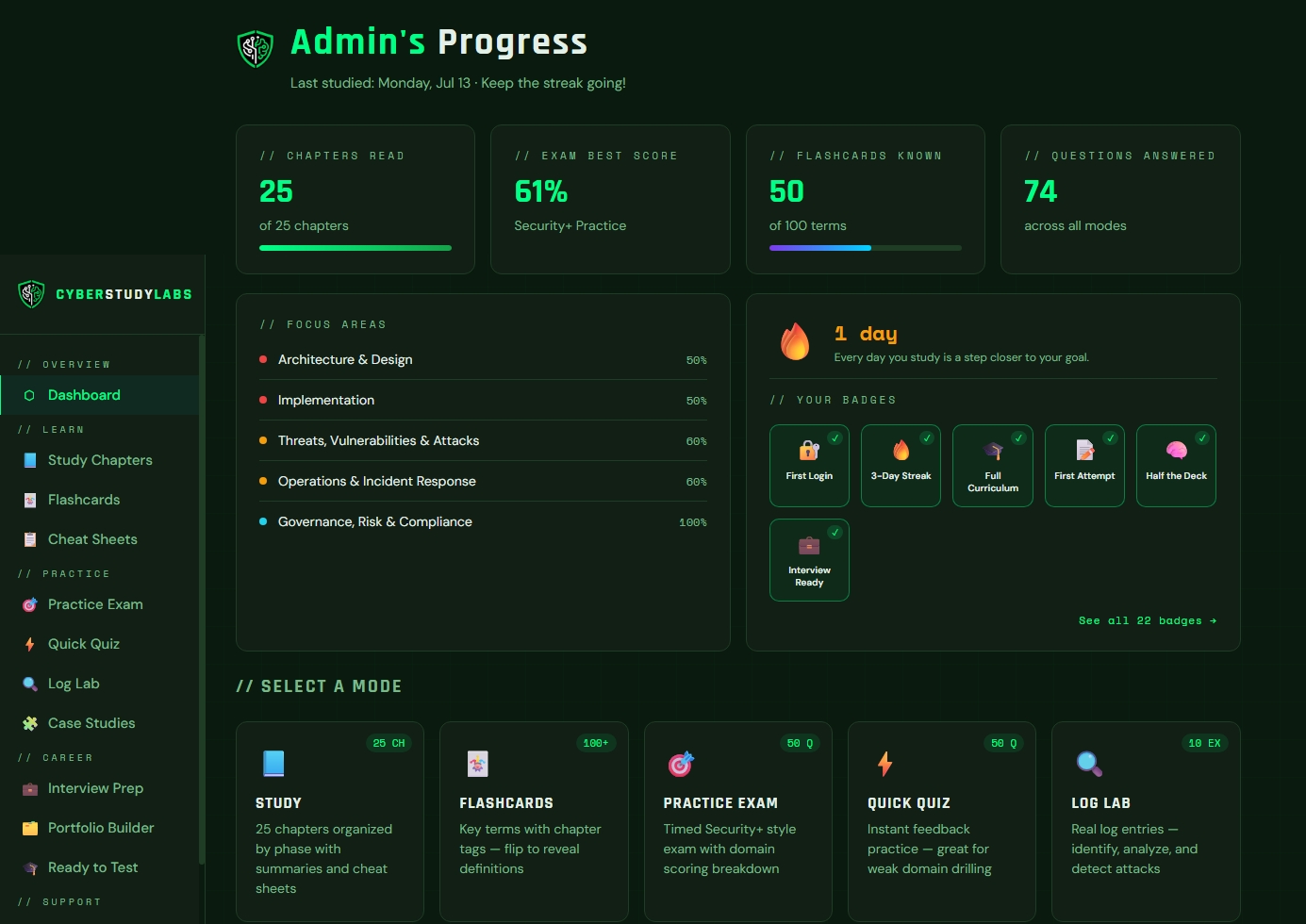Click the streak flame icon
The height and width of the screenshot is (924, 1306).
pos(795,341)
